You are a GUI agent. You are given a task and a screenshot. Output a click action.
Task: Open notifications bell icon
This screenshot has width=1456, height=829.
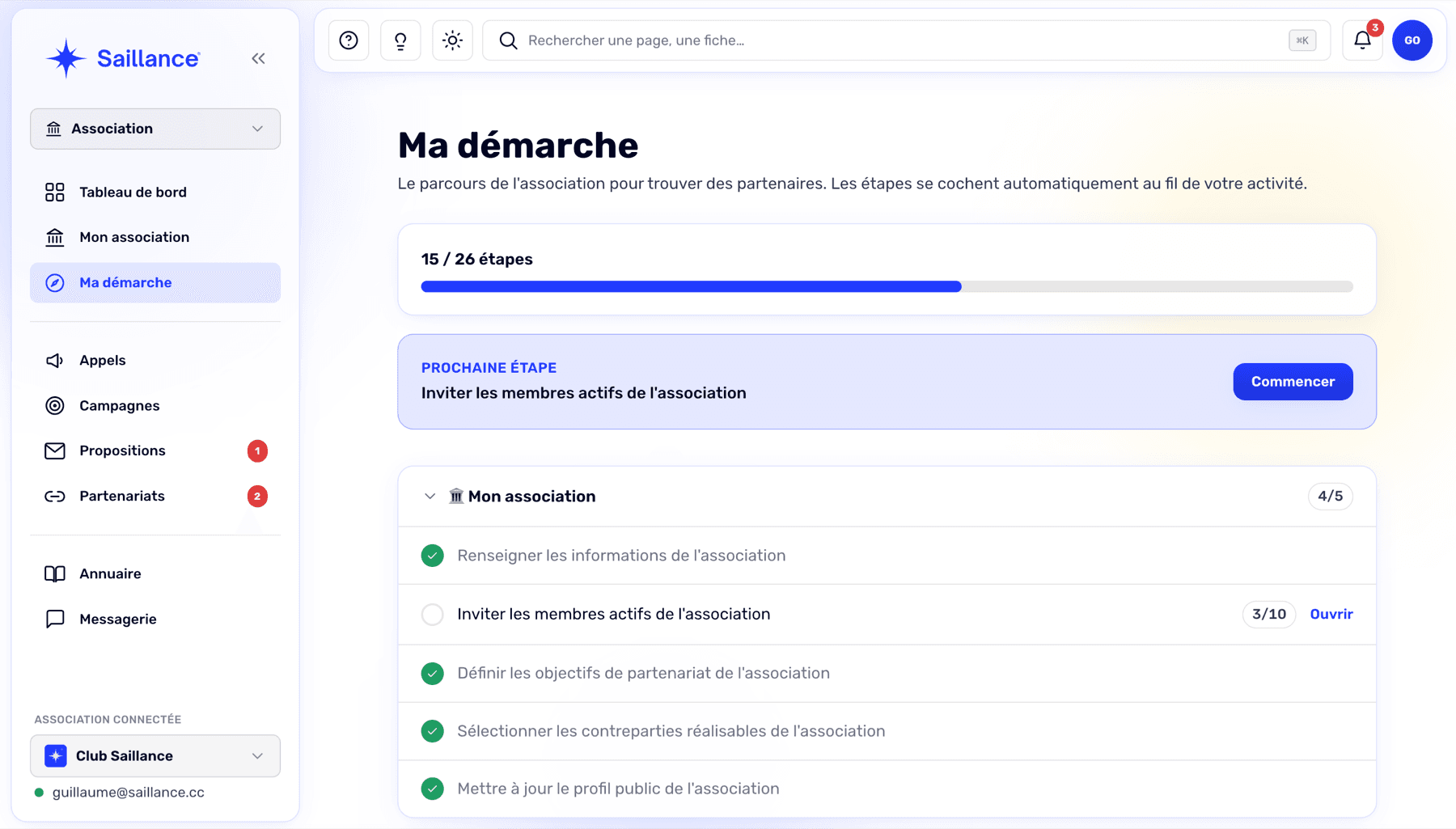1362,40
